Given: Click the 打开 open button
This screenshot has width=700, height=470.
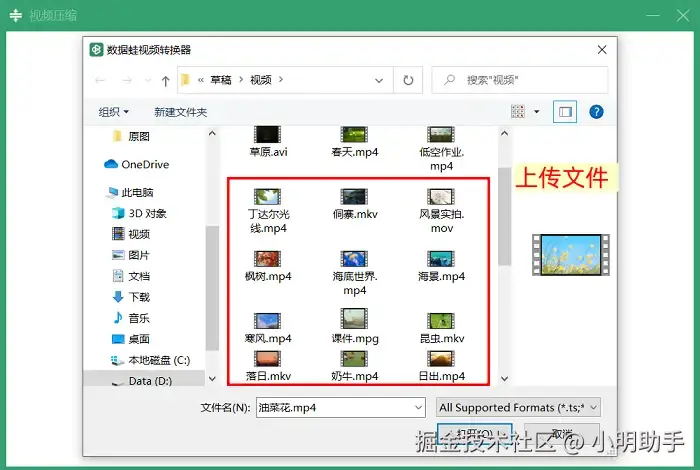Looking at the screenshot, I should pos(474,434).
